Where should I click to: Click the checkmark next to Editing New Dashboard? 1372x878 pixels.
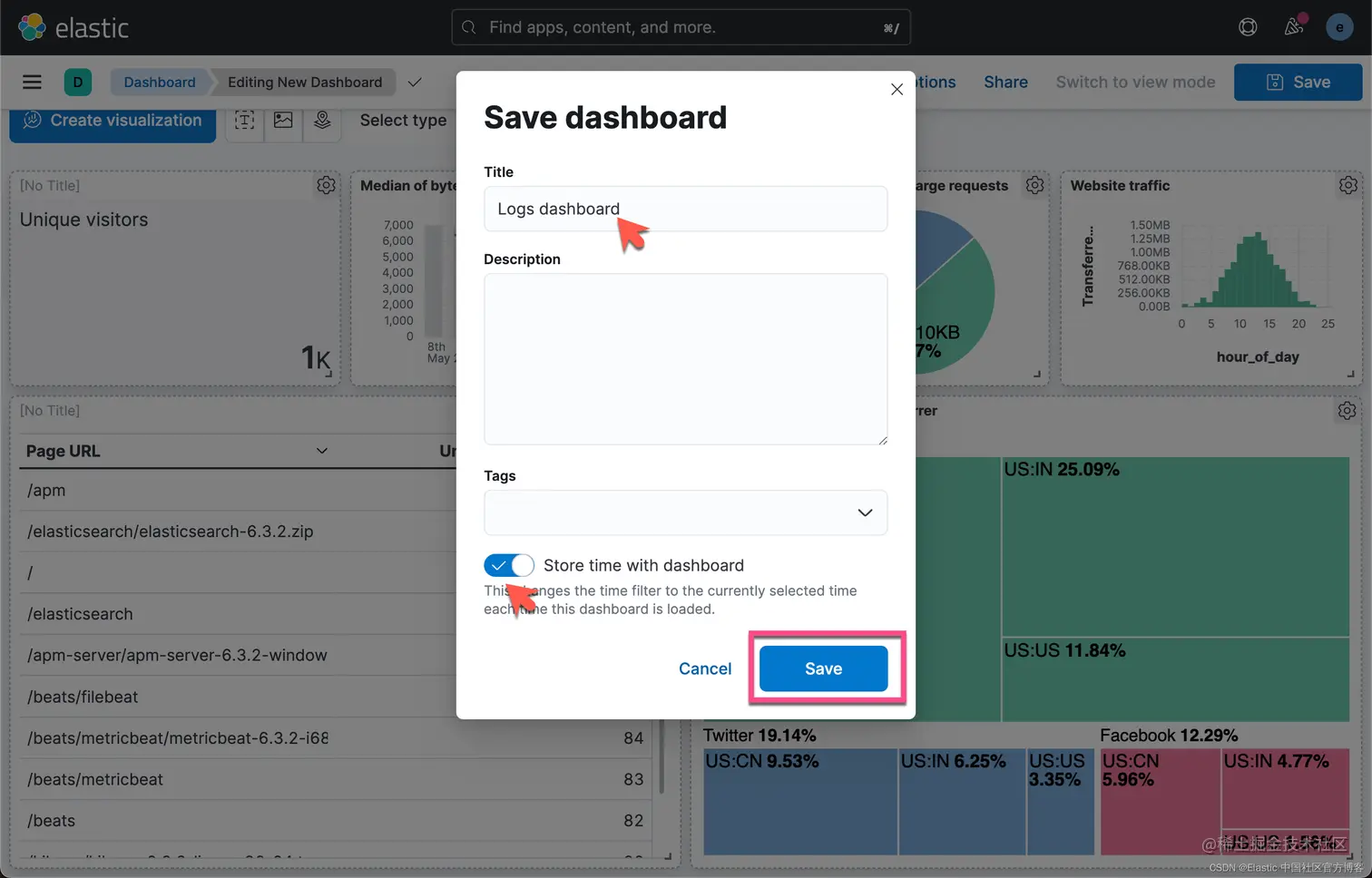pos(415,83)
